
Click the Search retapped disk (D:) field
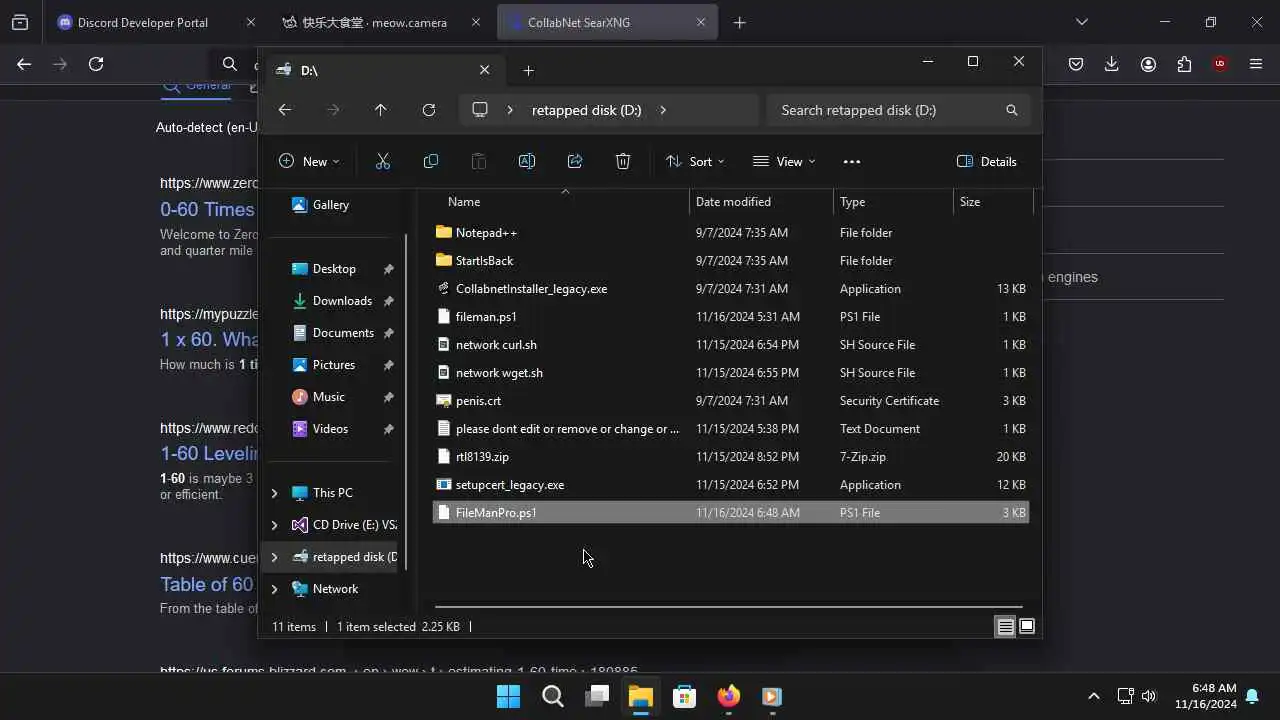899,110
